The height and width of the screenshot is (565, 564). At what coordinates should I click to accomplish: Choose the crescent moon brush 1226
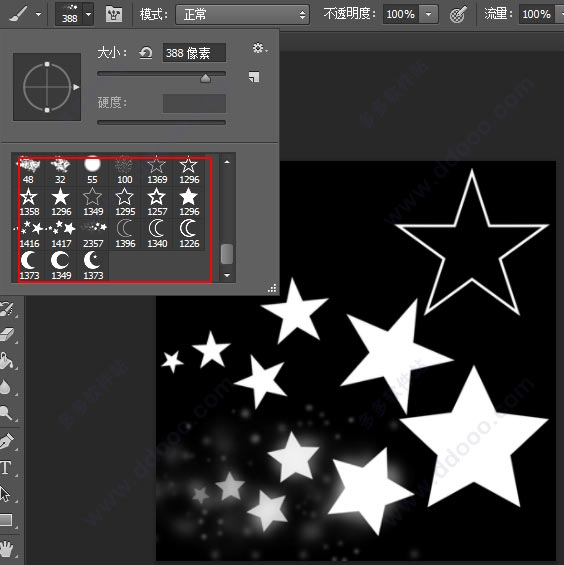[189, 233]
